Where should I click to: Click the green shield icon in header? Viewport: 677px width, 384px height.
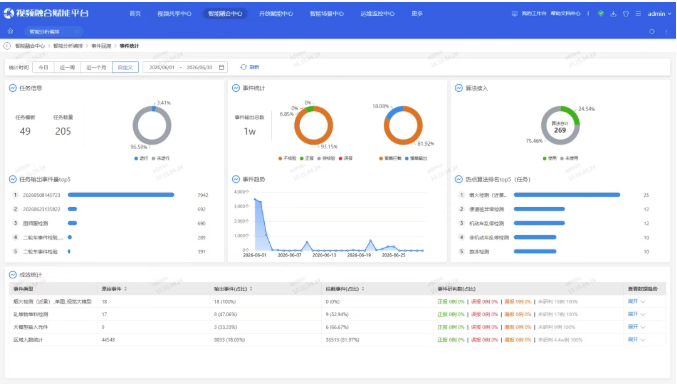tap(601, 13)
